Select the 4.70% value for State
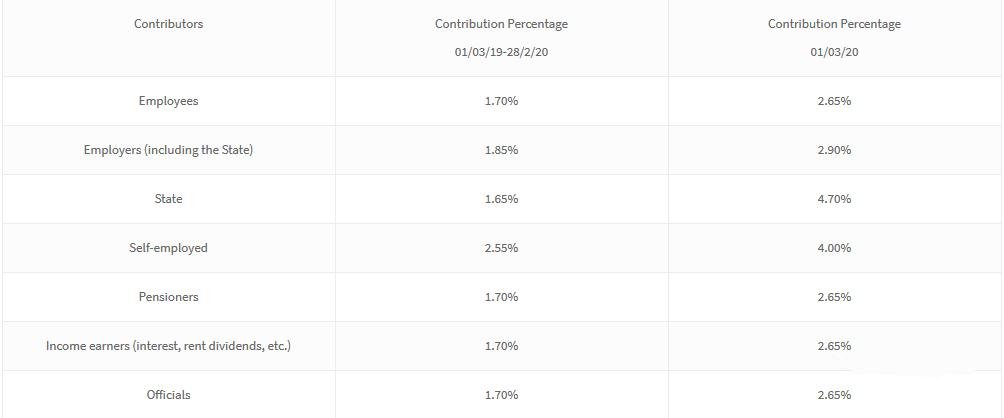This screenshot has height=418, width=1004. click(x=834, y=199)
